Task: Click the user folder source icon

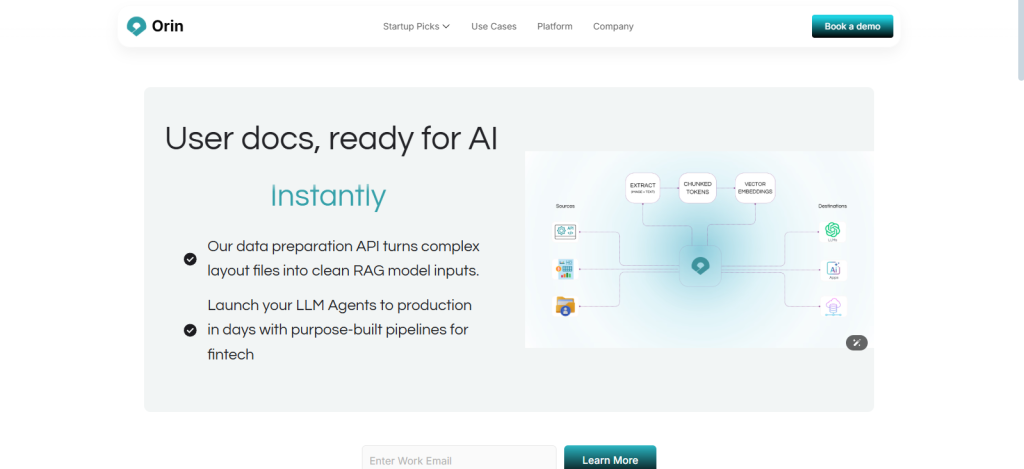Action: point(565,306)
